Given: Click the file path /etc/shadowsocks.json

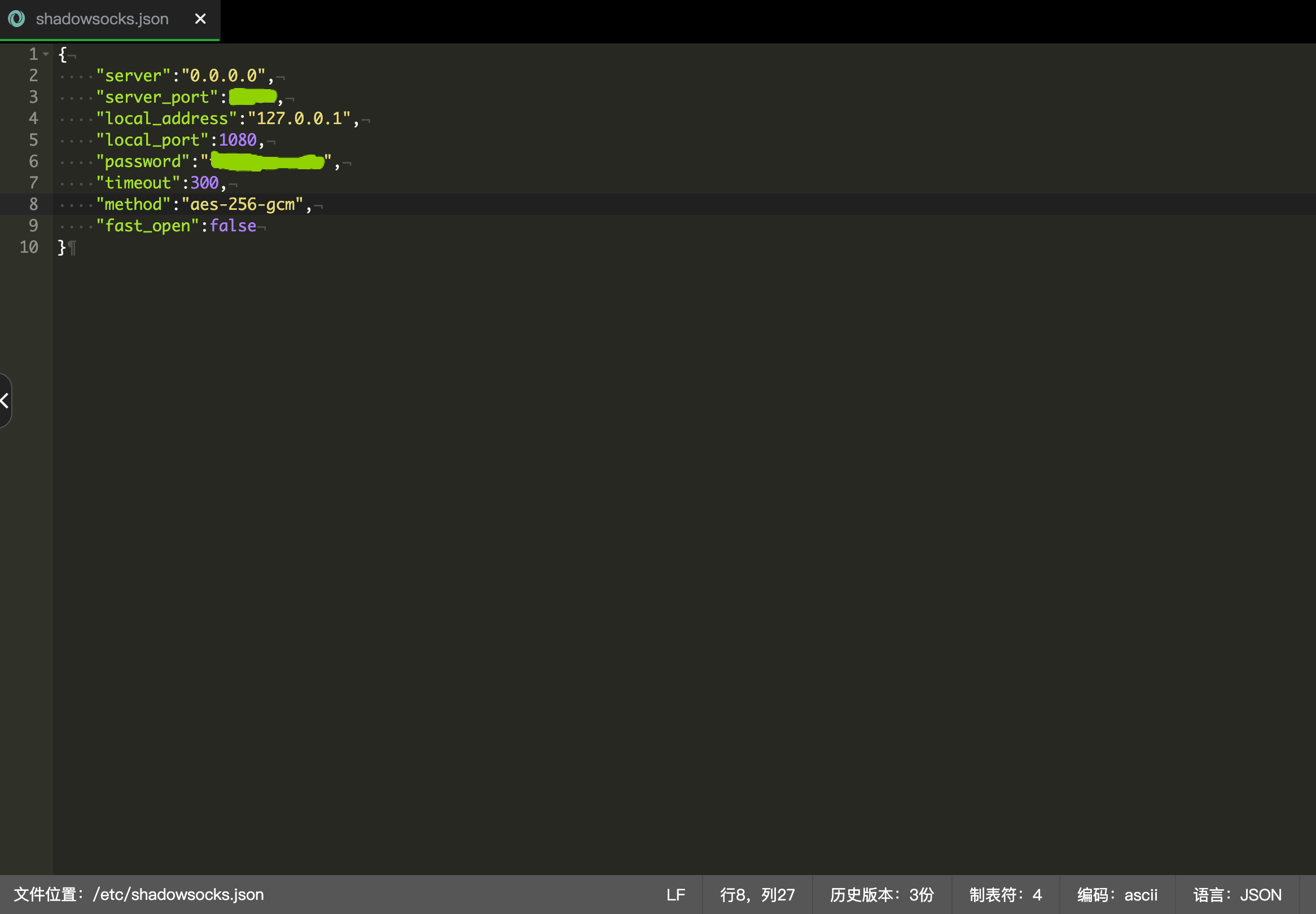Looking at the screenshot, I should tap(178, 894).
